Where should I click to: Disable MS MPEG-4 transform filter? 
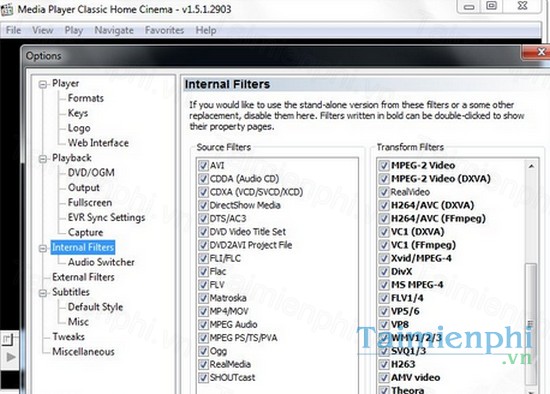384,285
